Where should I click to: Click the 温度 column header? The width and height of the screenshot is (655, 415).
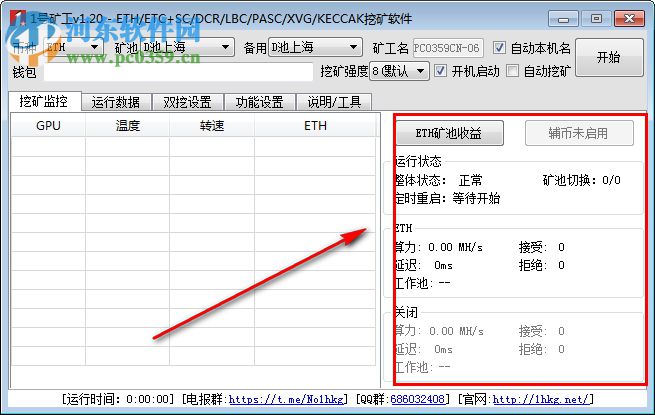click(x=128, y=125)
